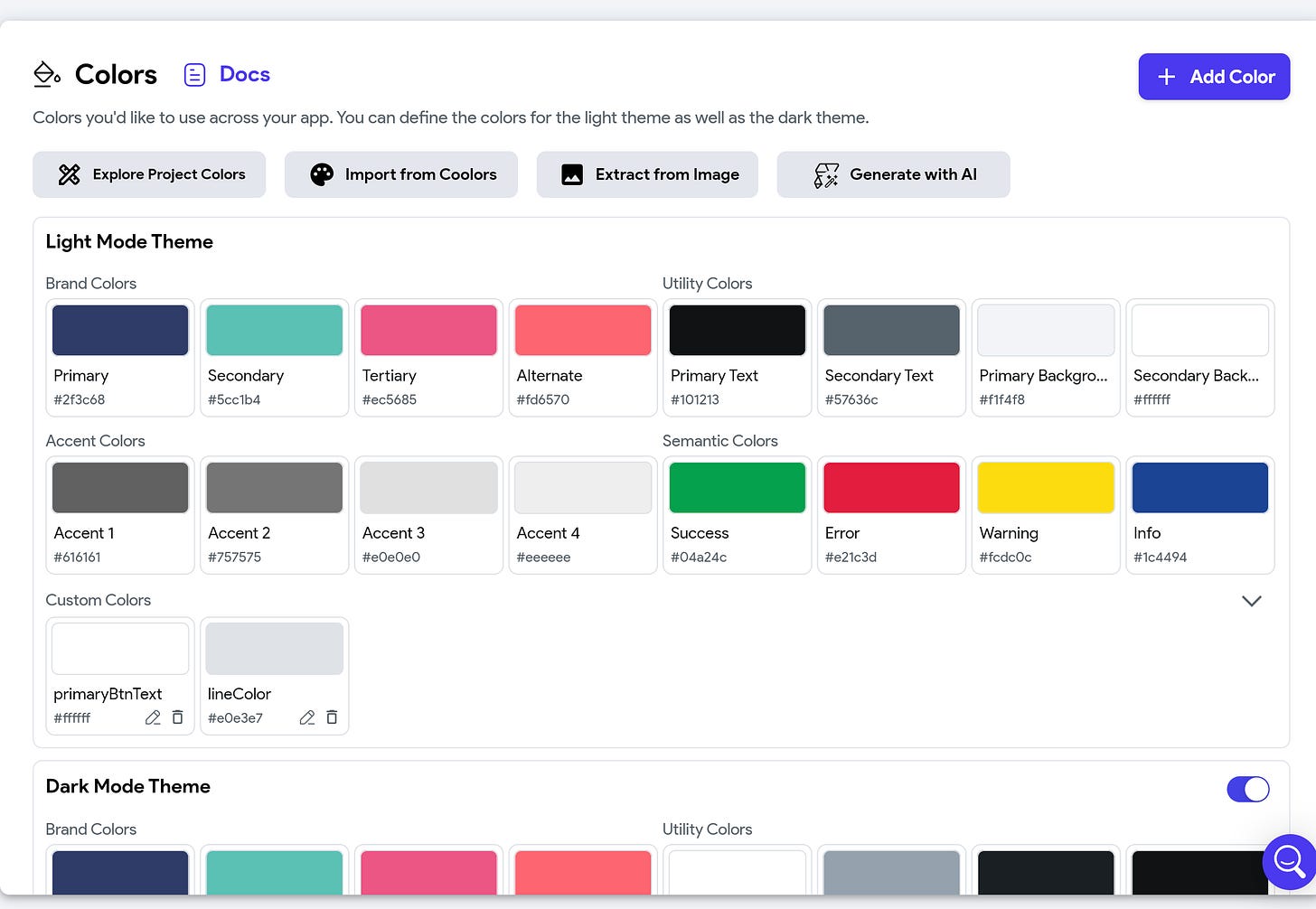Select the Success green swatch
This screenshot has width=1316, height=909.
pyautogui.click(x=738, y=488)
